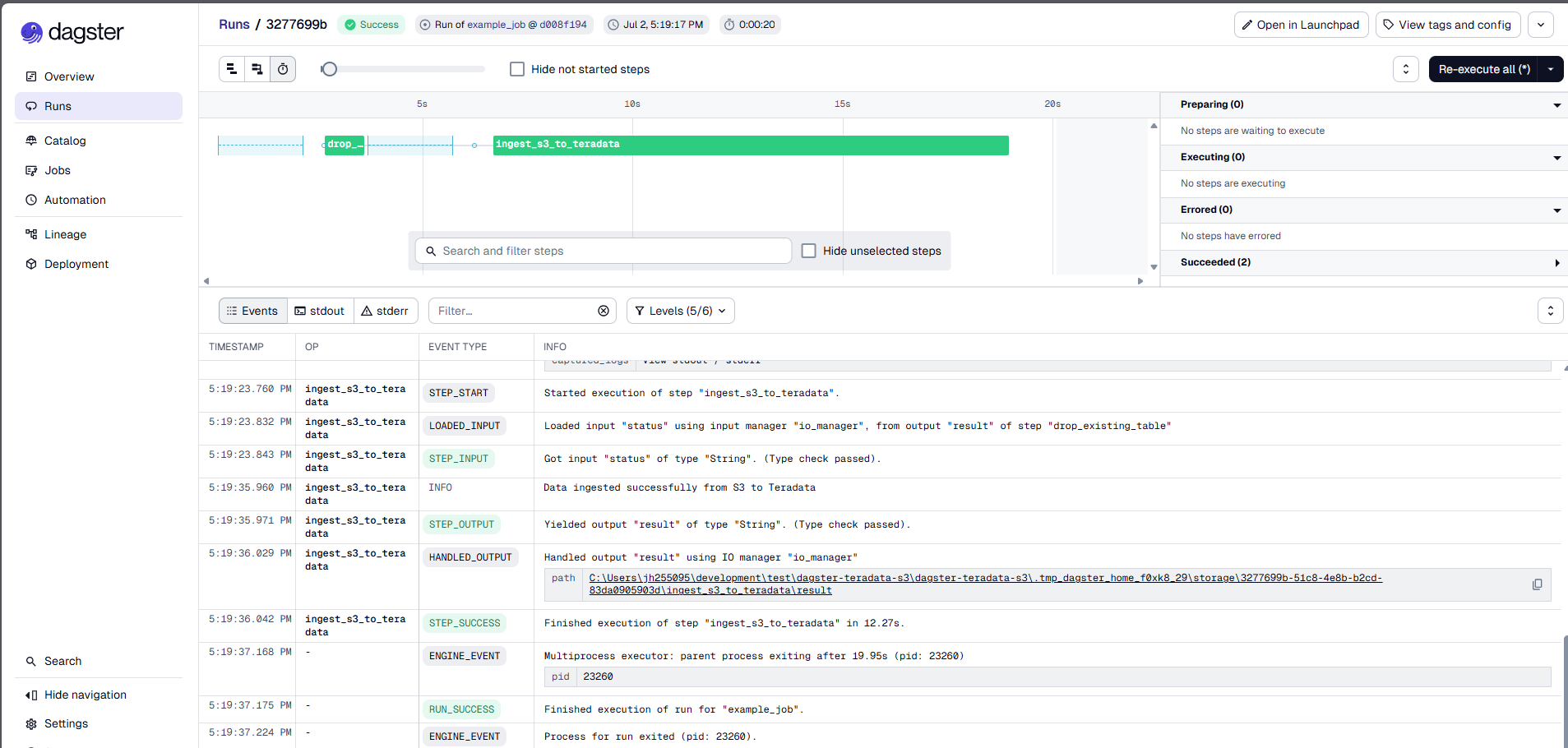Viewport: 1568px width, 748px height.
Task: Enable Hide not started steps
Action: [x=517, y=69]
